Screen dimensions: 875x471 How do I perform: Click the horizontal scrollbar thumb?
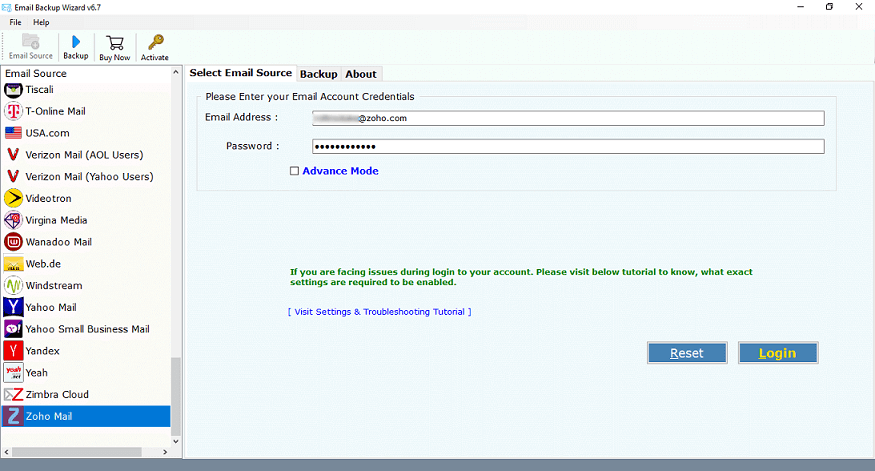tap(77, 452)
